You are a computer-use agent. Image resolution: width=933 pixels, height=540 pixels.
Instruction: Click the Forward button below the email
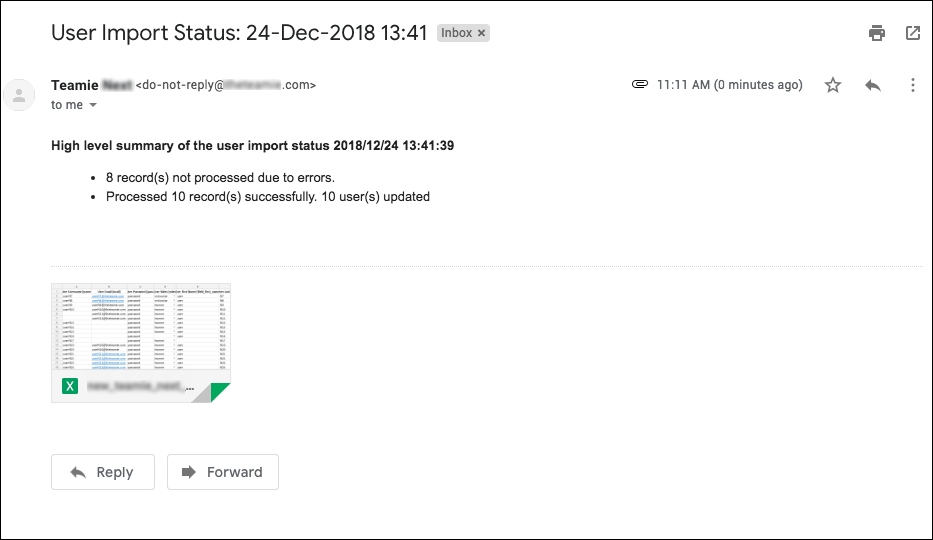[223, 472]
